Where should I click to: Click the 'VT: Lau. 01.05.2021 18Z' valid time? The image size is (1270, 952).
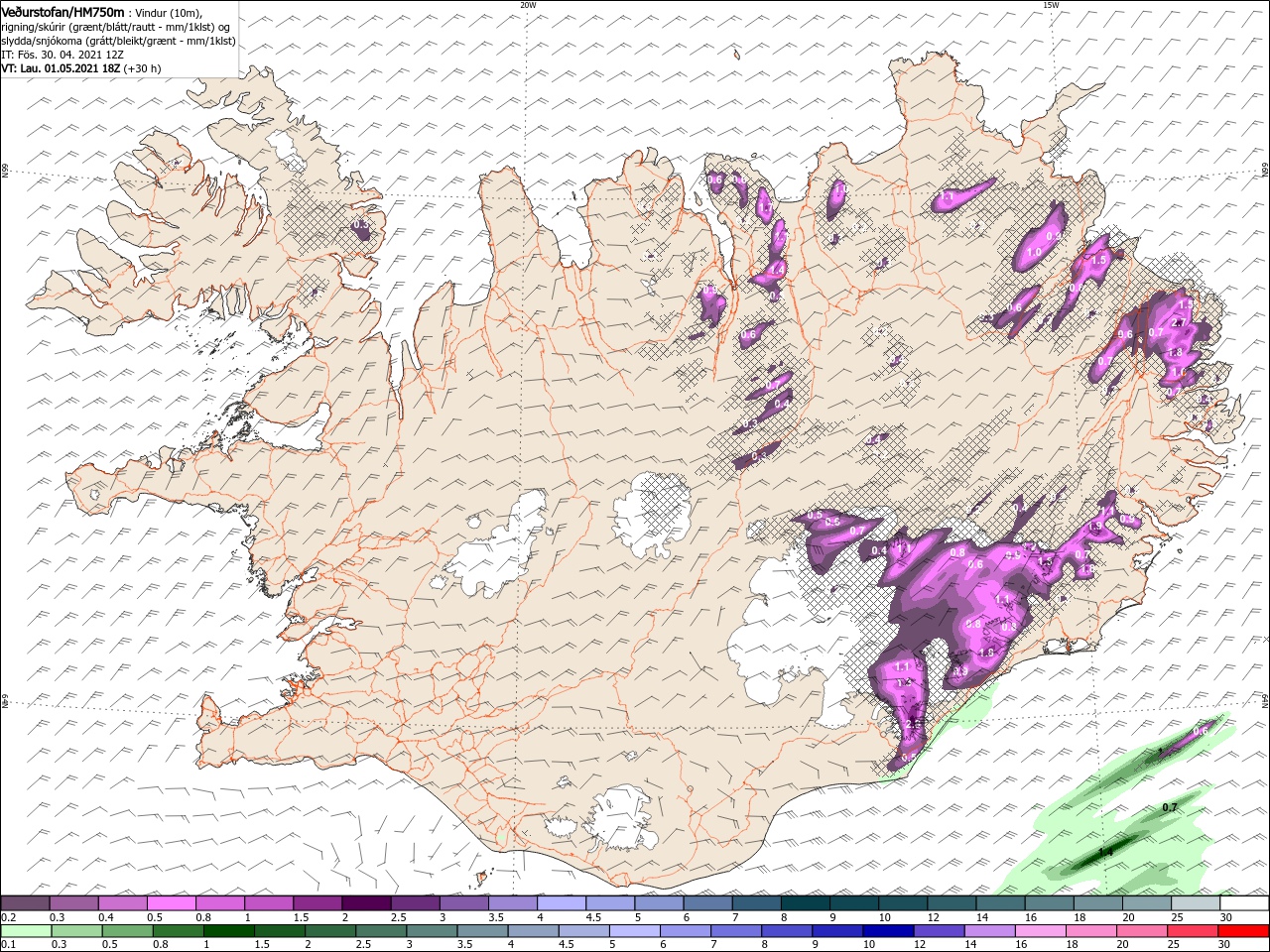point(61,68)
